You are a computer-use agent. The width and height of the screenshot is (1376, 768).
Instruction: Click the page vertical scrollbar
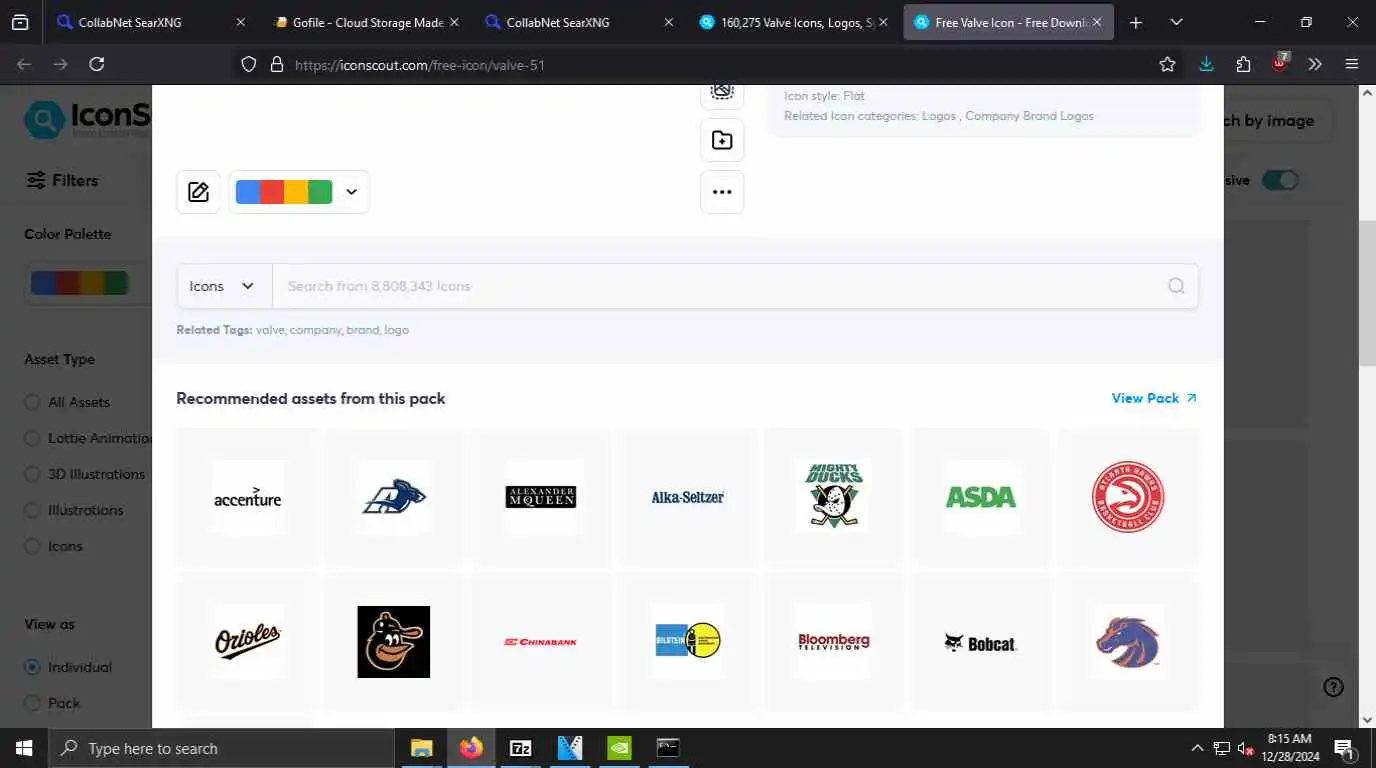pyautogui.click(x=1367, y=293)
